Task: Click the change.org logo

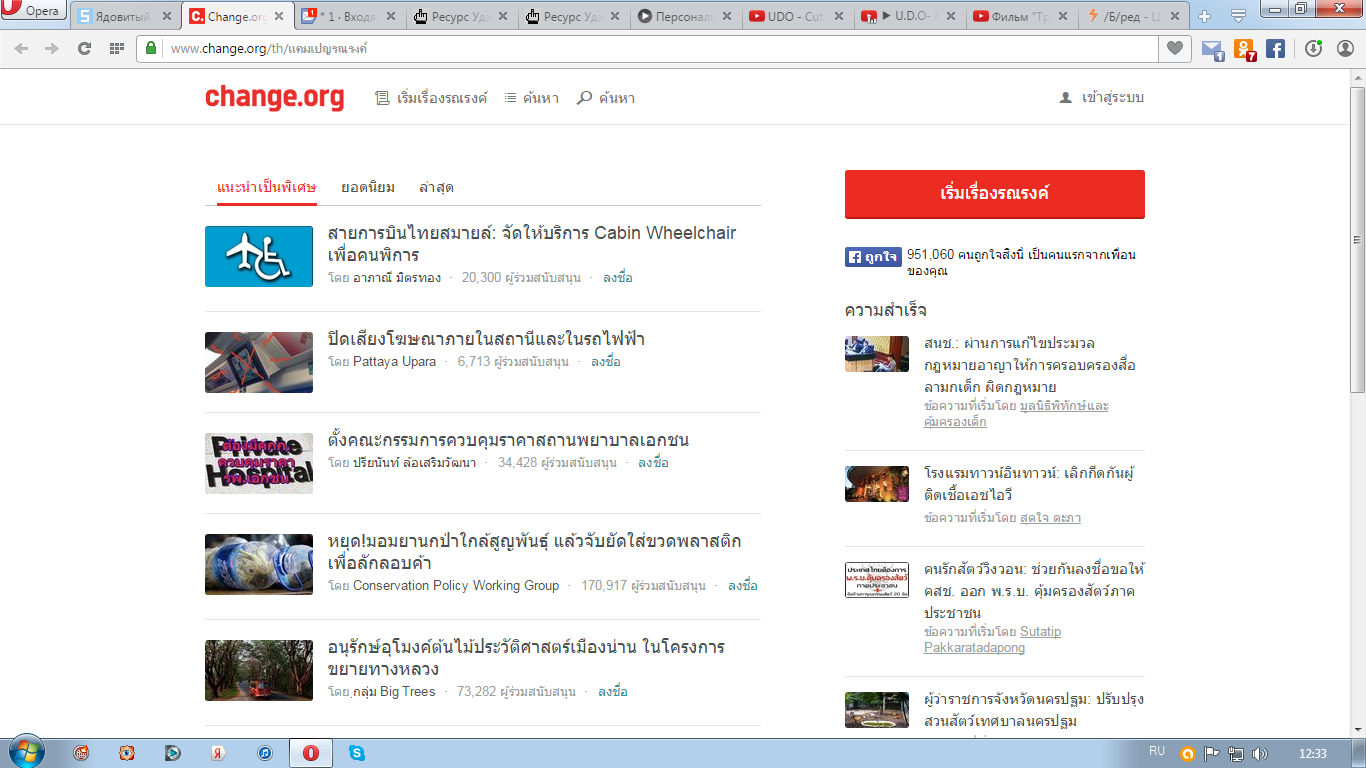Action: click(x=274, y=98)
